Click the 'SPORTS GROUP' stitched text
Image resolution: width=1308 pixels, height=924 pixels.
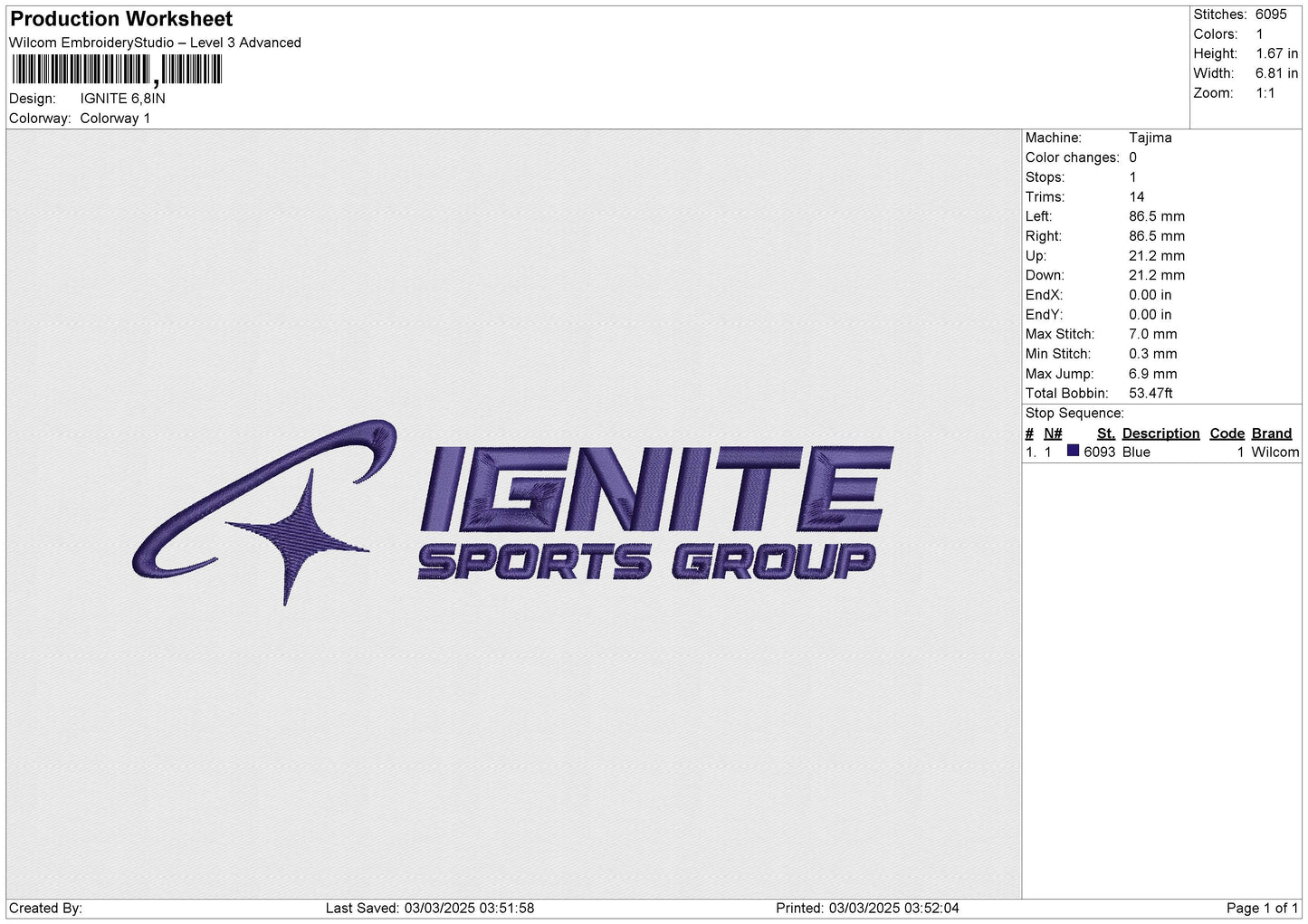point(647,562)
